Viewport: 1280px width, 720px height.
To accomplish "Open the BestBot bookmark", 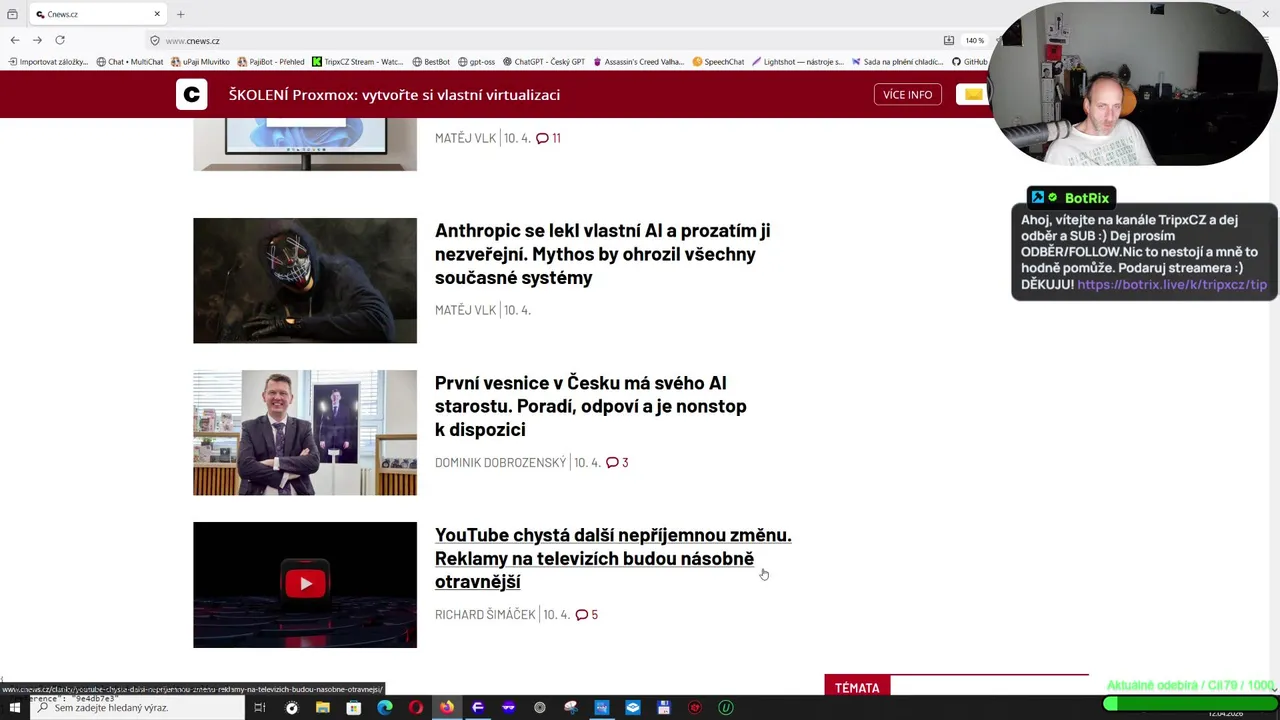I will coord(431,62).
